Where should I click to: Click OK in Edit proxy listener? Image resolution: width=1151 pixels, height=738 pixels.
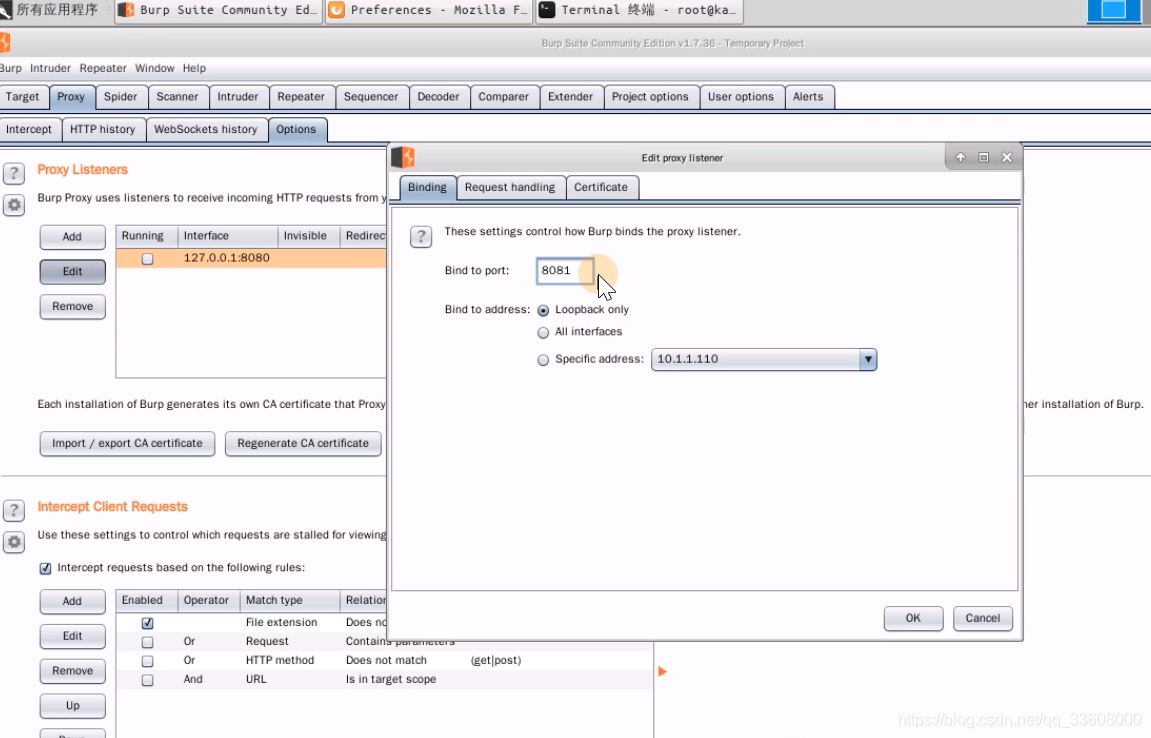pyautogui.click(x=913, y=618)
